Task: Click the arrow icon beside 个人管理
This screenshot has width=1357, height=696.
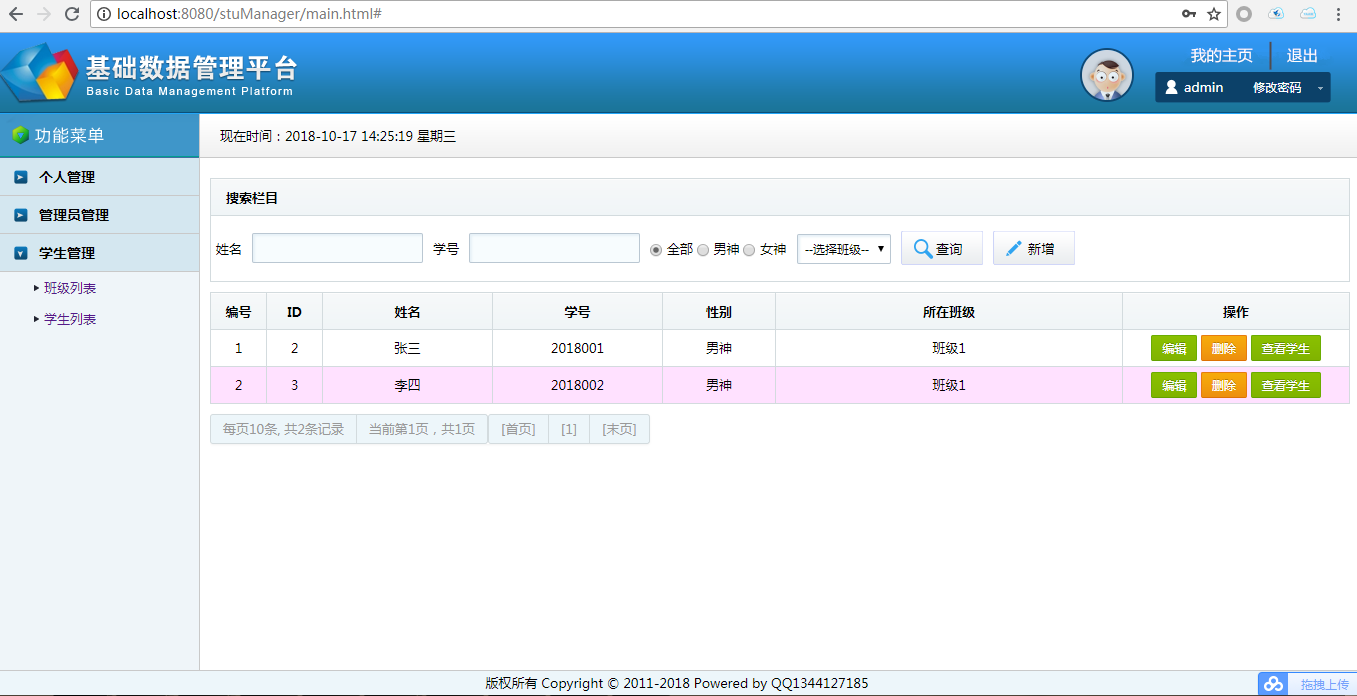Action: (x=21, y=177)
